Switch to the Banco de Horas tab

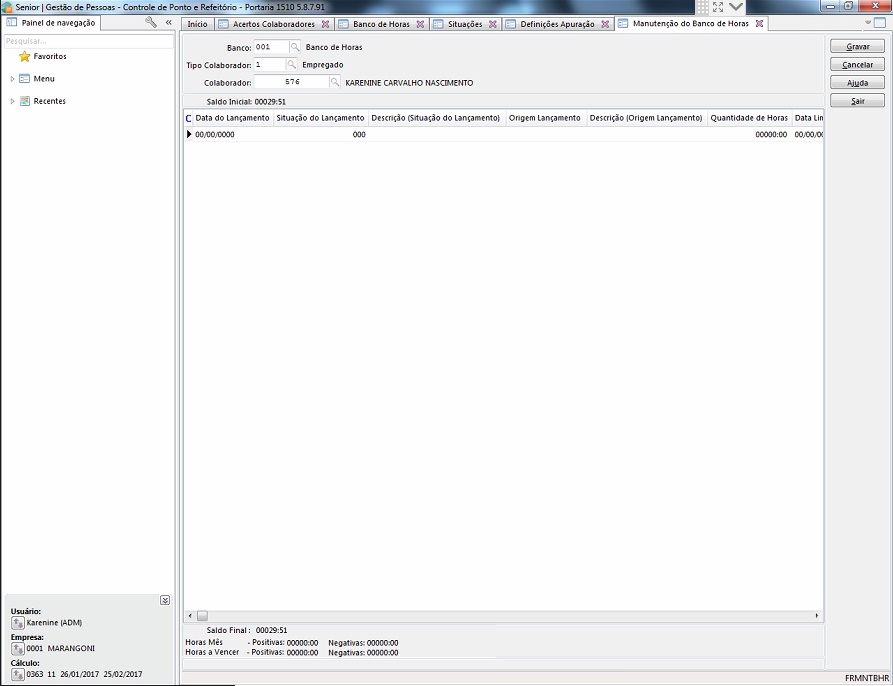(380, 24)
